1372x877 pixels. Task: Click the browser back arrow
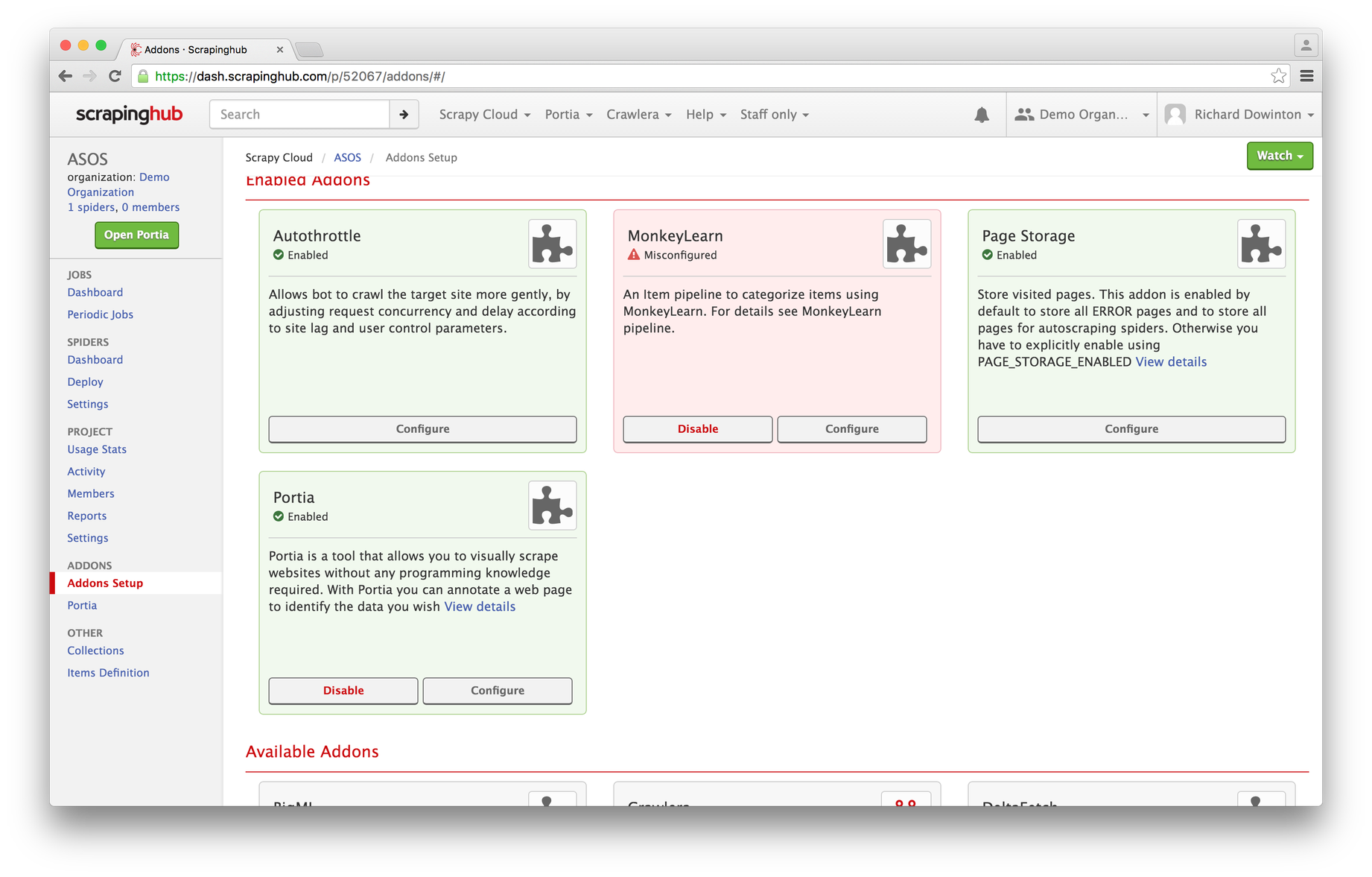coord(66,76)
